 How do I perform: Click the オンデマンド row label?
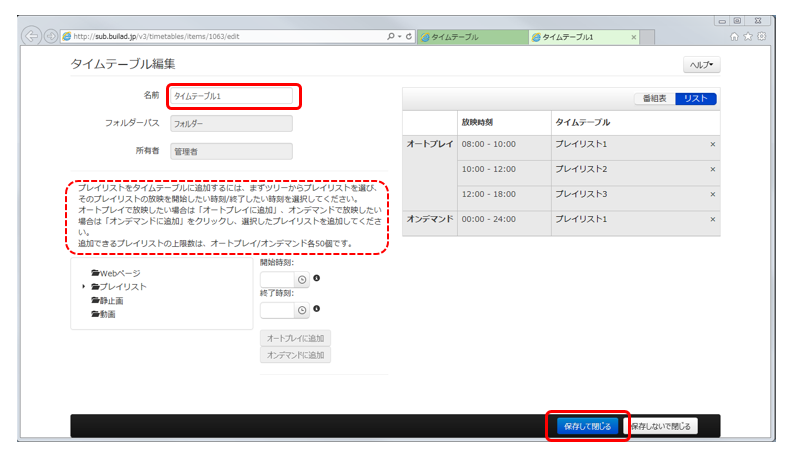[x=430, y=219]
